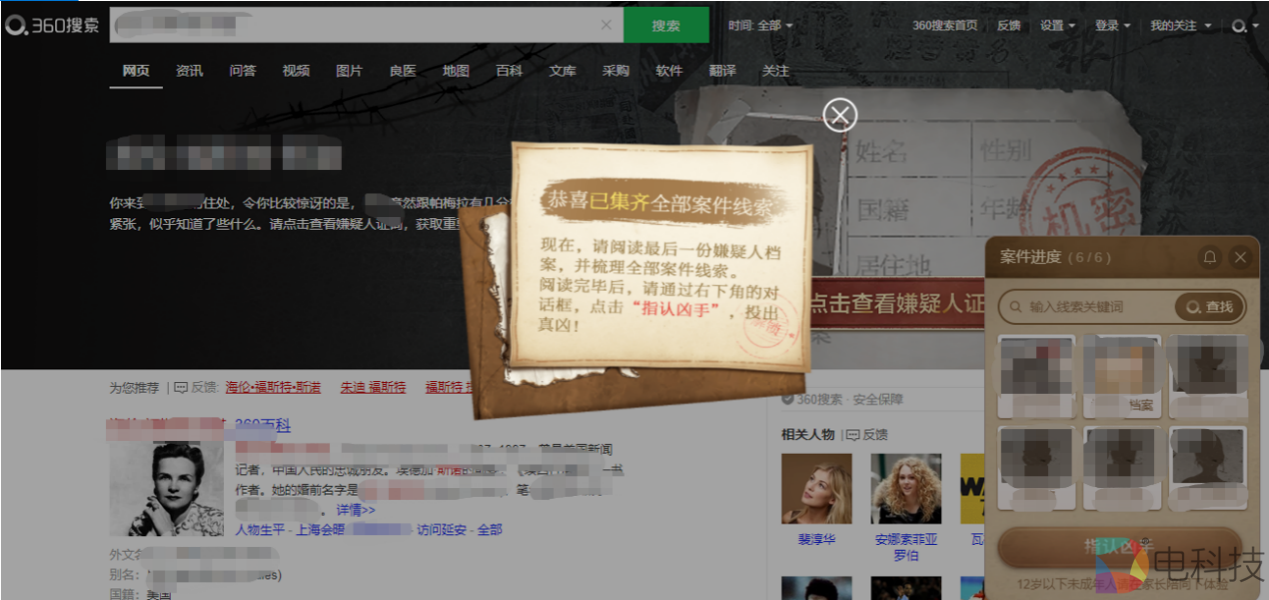The height and width of the screenshot is (600, 1269).
Task: Expand the 登录 login dropdown
Action: tap(1110, 24)
